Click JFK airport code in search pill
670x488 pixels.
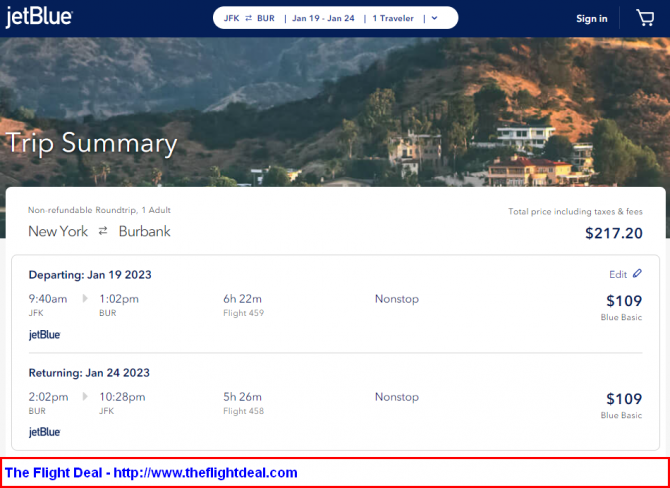232,18
